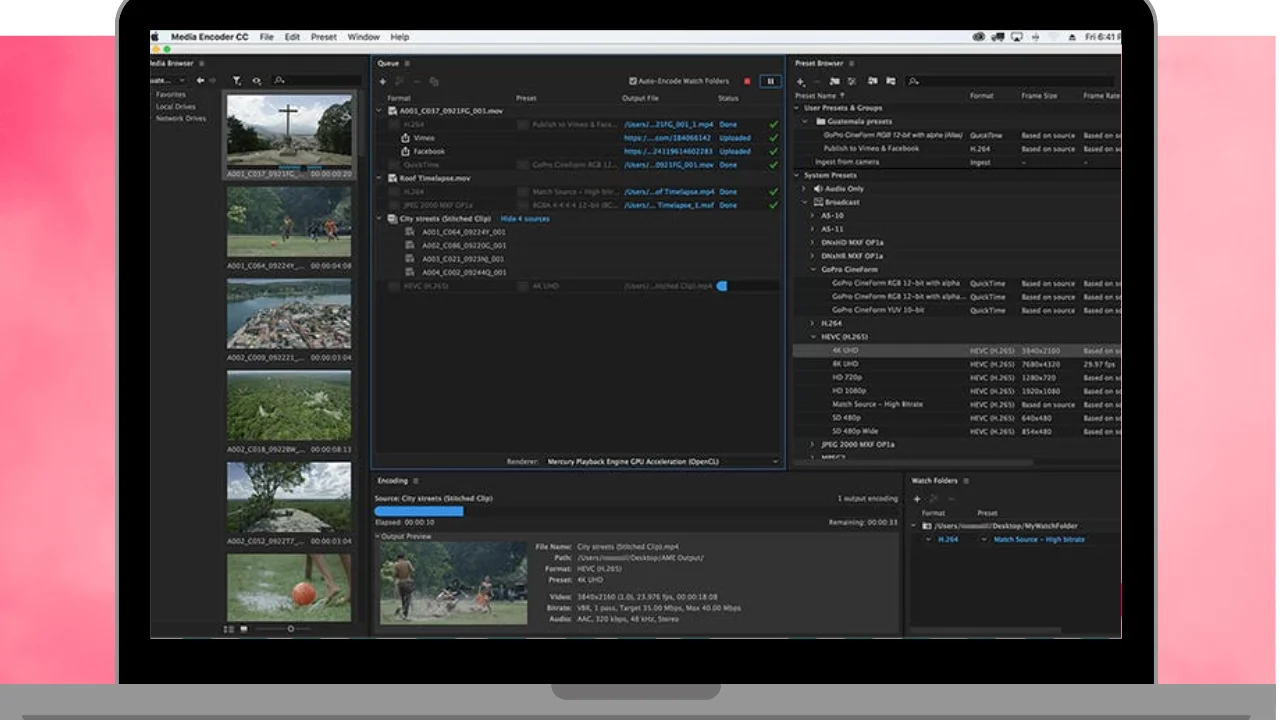The image size is (1280, 720).
Task: Select Favorites in Media Browser
Action: coord(171,94)
